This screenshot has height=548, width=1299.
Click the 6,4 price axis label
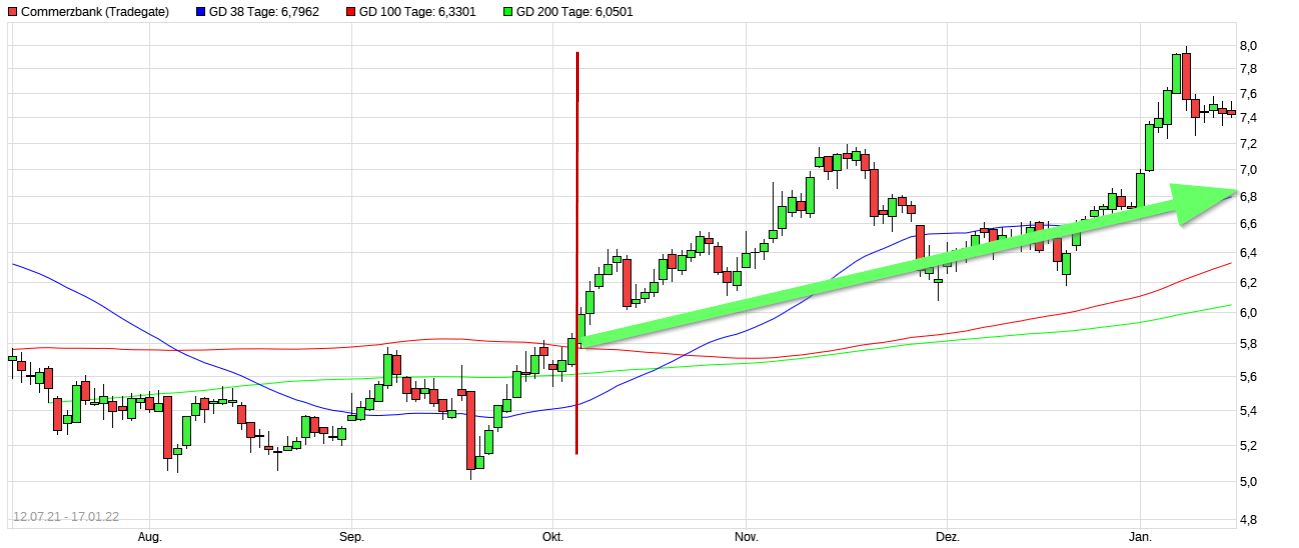pos(1248,253)
